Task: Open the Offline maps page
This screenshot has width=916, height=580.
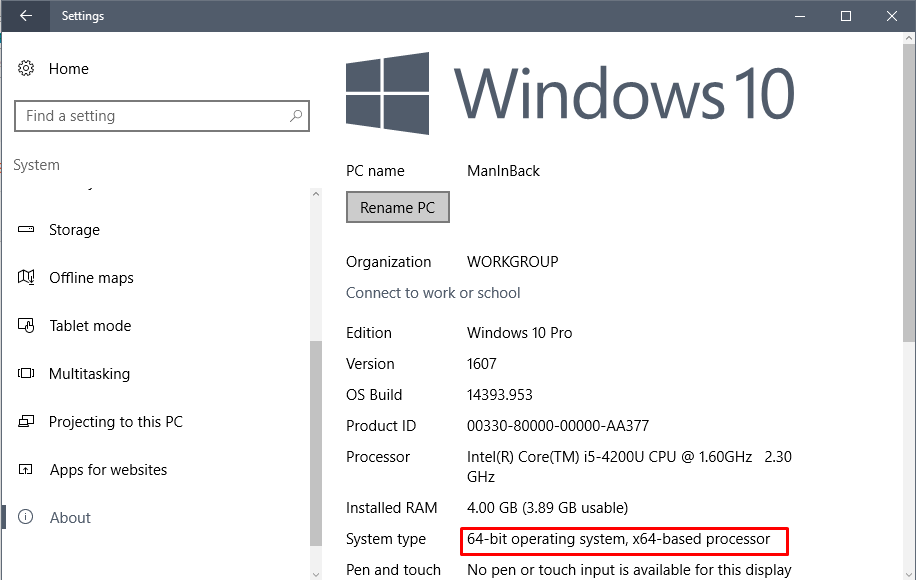Action: point(91,277)
